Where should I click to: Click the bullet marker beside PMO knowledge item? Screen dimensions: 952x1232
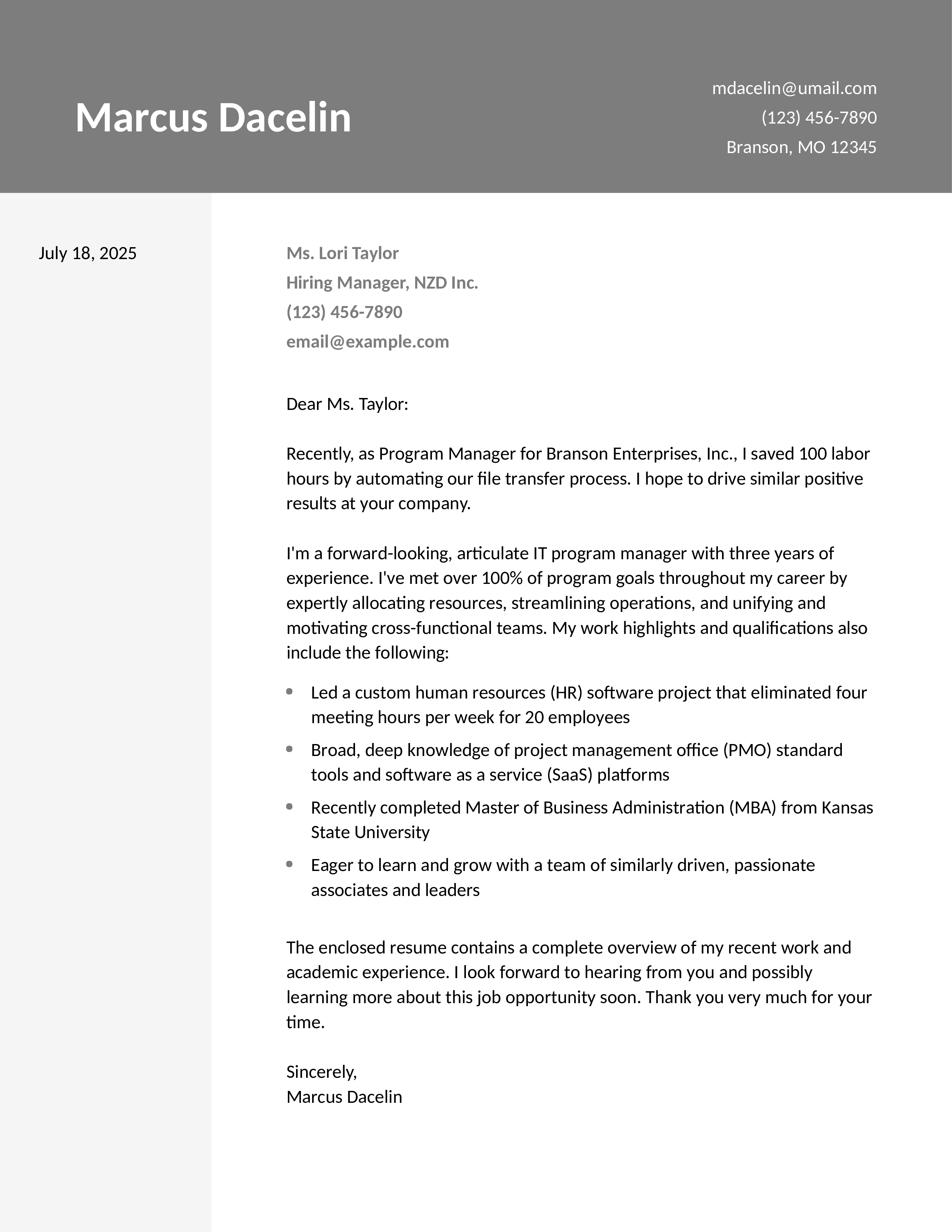coord(290,749)
